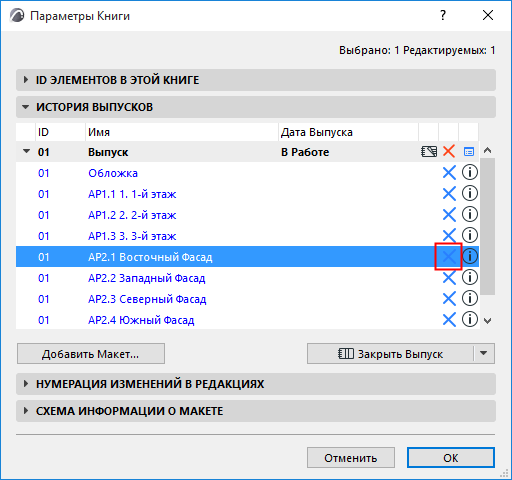Screen dimensions: 512x480
Task: Show info for Обложка layout
Action: [470, 172]
